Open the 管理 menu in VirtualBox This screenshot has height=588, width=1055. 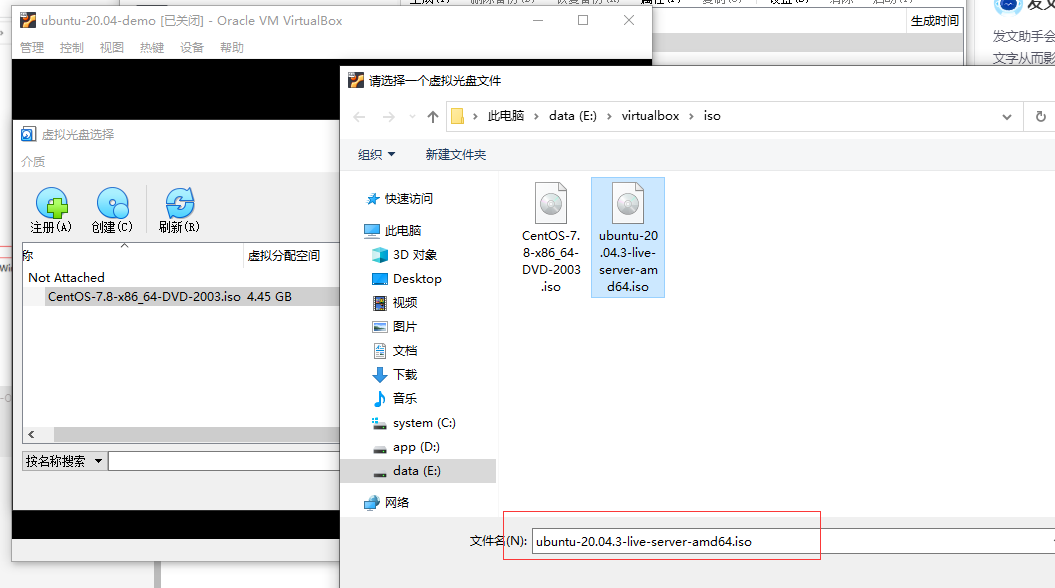32,48
